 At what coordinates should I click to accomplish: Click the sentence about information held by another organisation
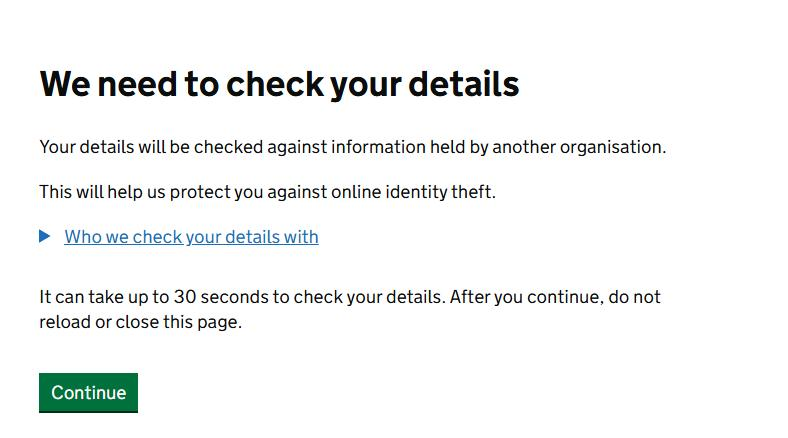pos(353,147)
